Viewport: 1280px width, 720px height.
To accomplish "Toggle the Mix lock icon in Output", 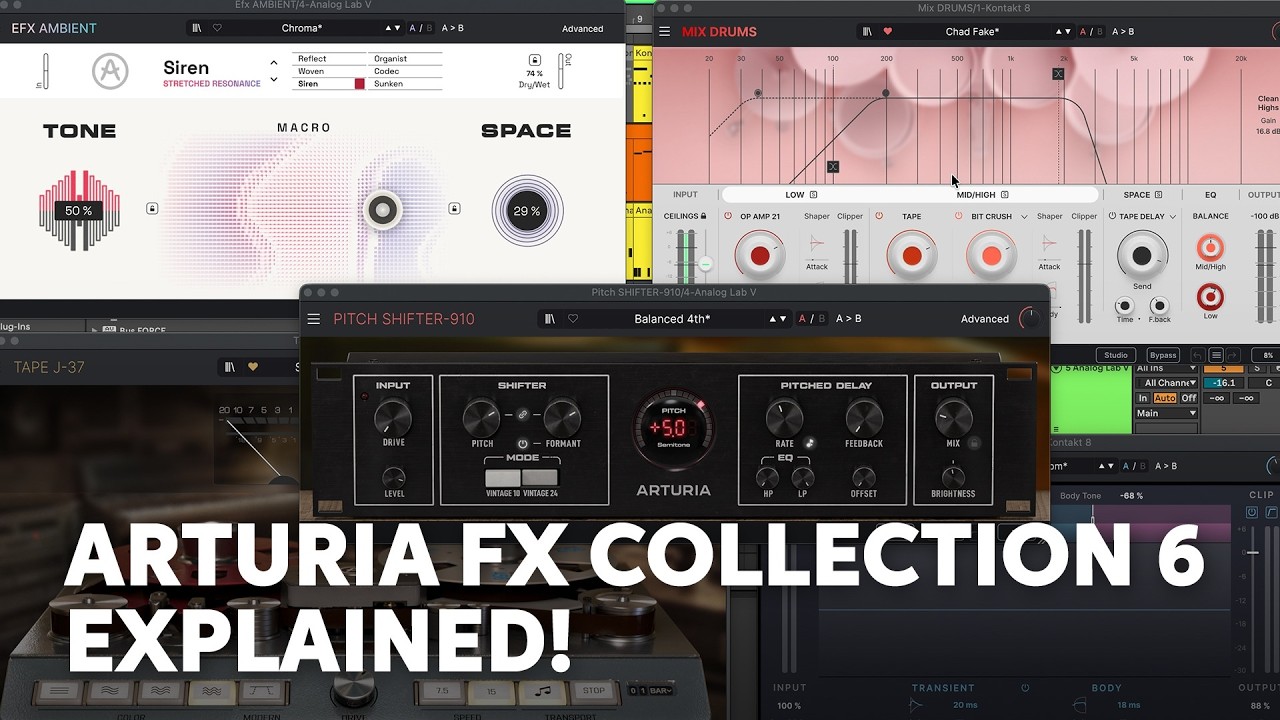I will tap(974, 443).
